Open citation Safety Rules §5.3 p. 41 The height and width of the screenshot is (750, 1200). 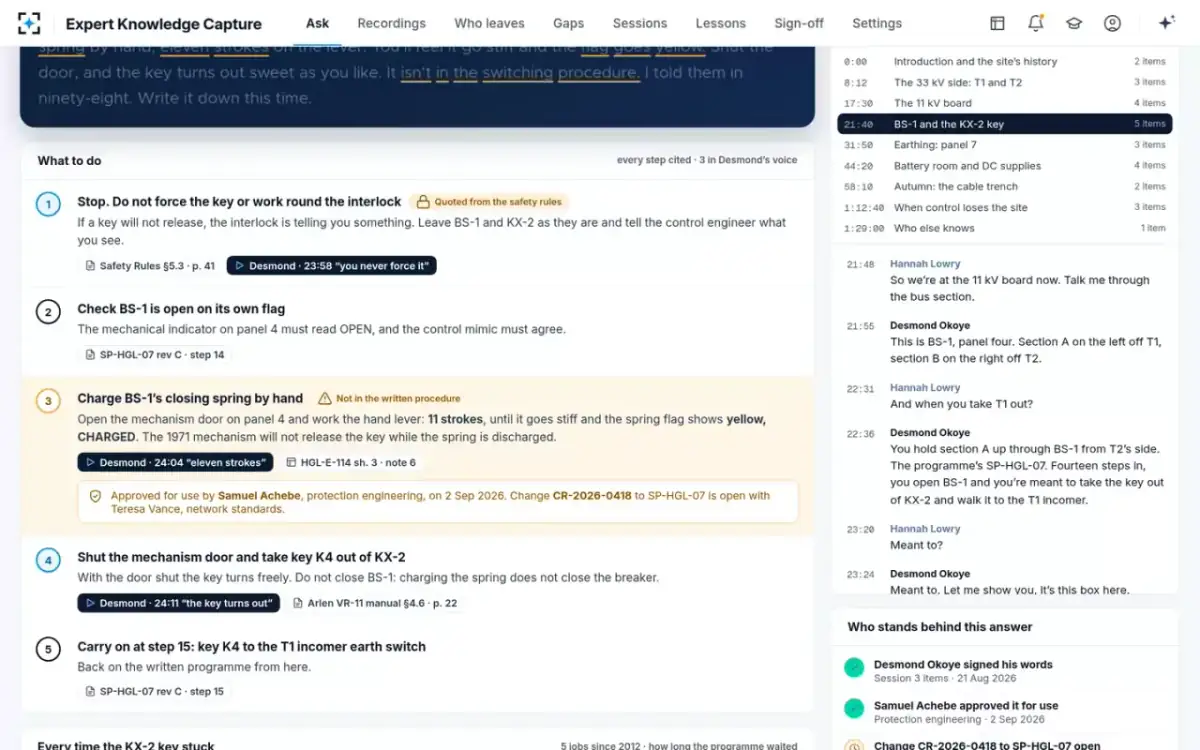[x=150, y=266]
